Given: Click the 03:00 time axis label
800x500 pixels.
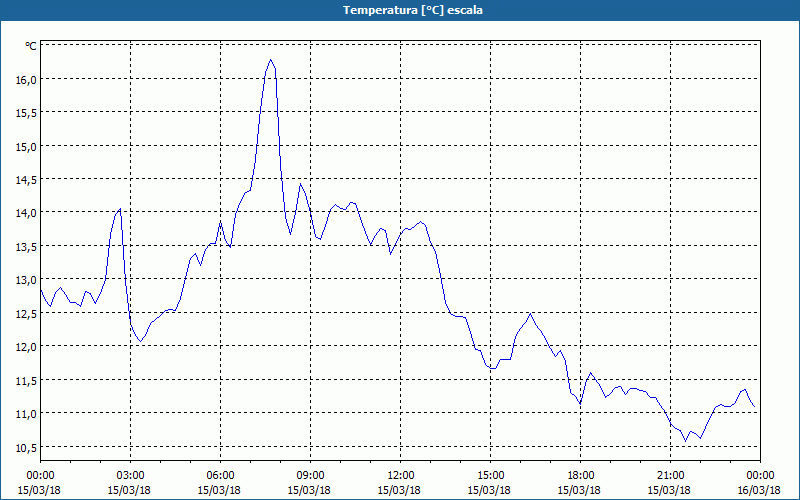Looking at the screenshot, I should 130,476.
